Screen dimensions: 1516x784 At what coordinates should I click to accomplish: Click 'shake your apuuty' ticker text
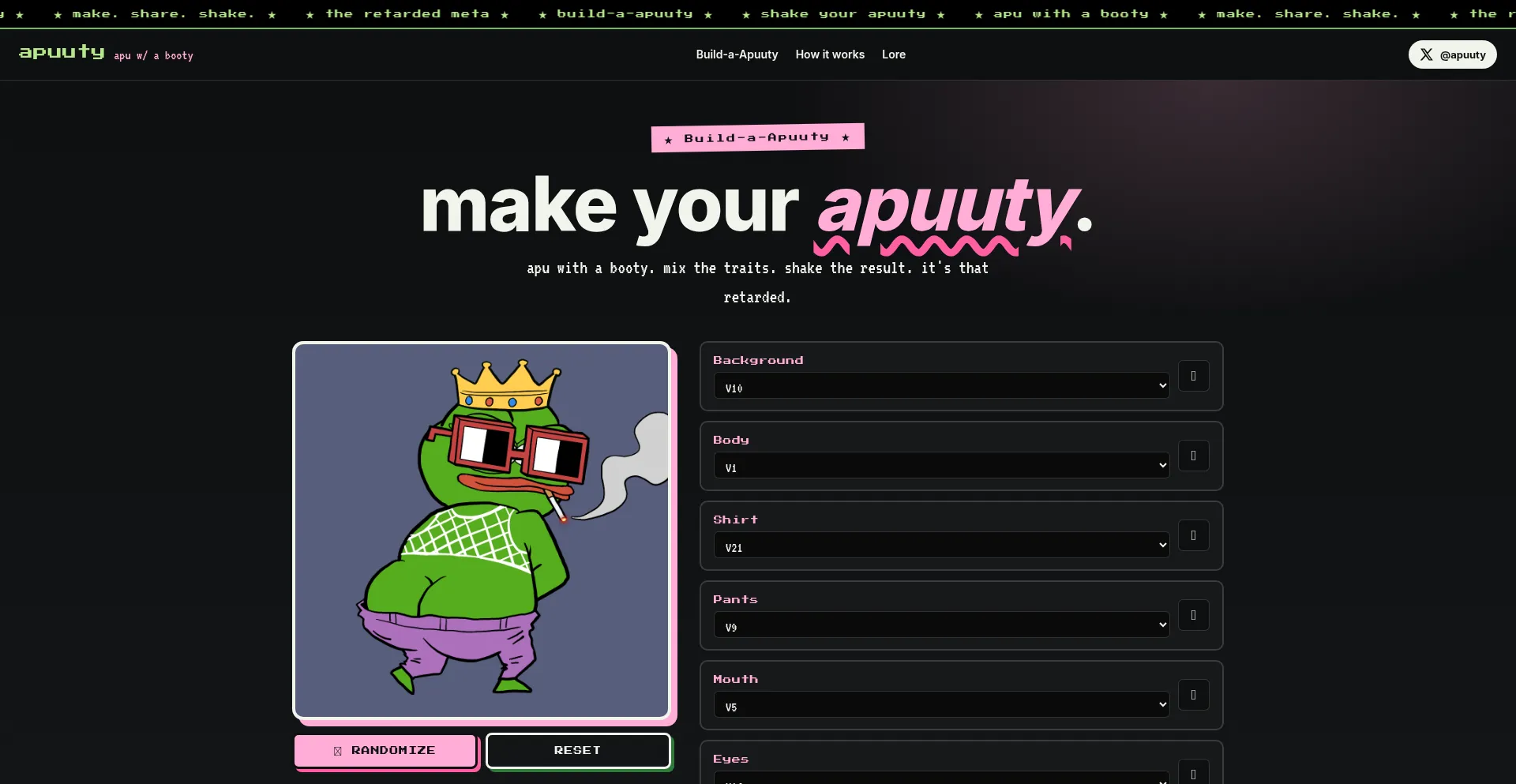[x=843, y=13]
